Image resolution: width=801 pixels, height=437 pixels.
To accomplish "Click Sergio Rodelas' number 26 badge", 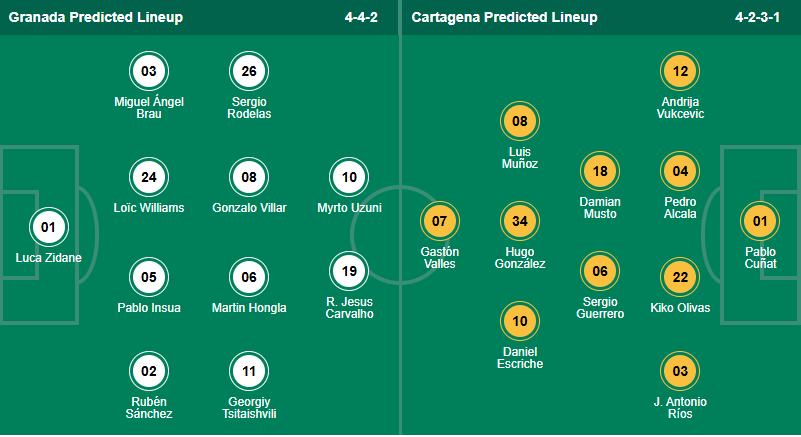I will click(x=249, y=71).
